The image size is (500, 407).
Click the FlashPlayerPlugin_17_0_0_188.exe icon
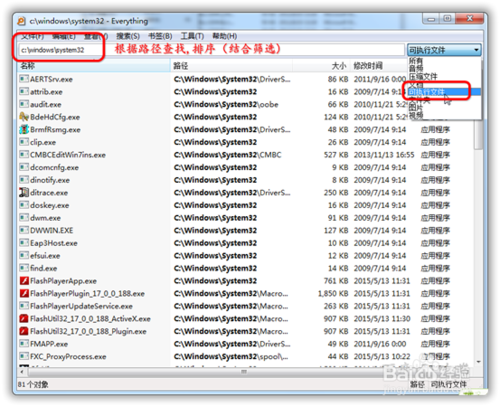pyautogui.click(x=24, y=293)
